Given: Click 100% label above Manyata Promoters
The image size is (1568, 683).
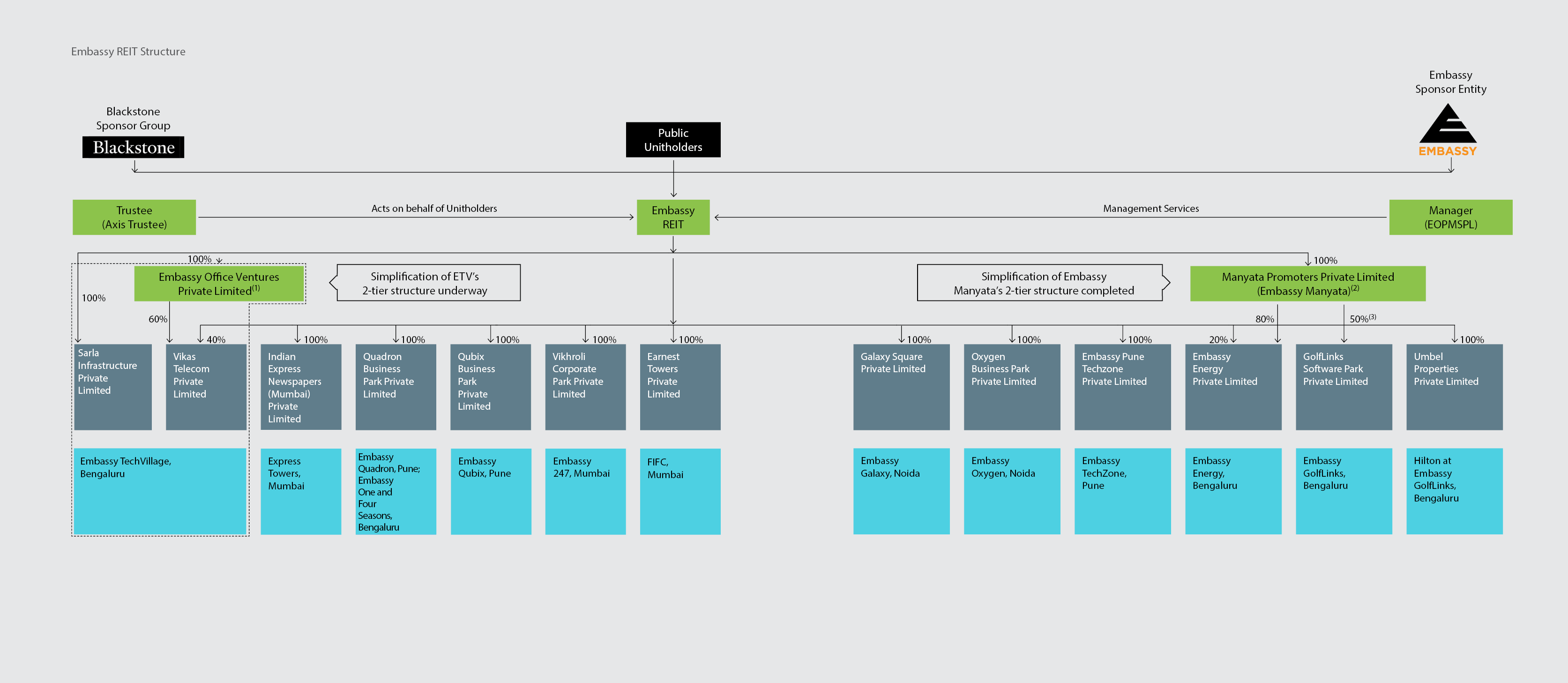Looking at the screenshot, I should point(1325,261).
